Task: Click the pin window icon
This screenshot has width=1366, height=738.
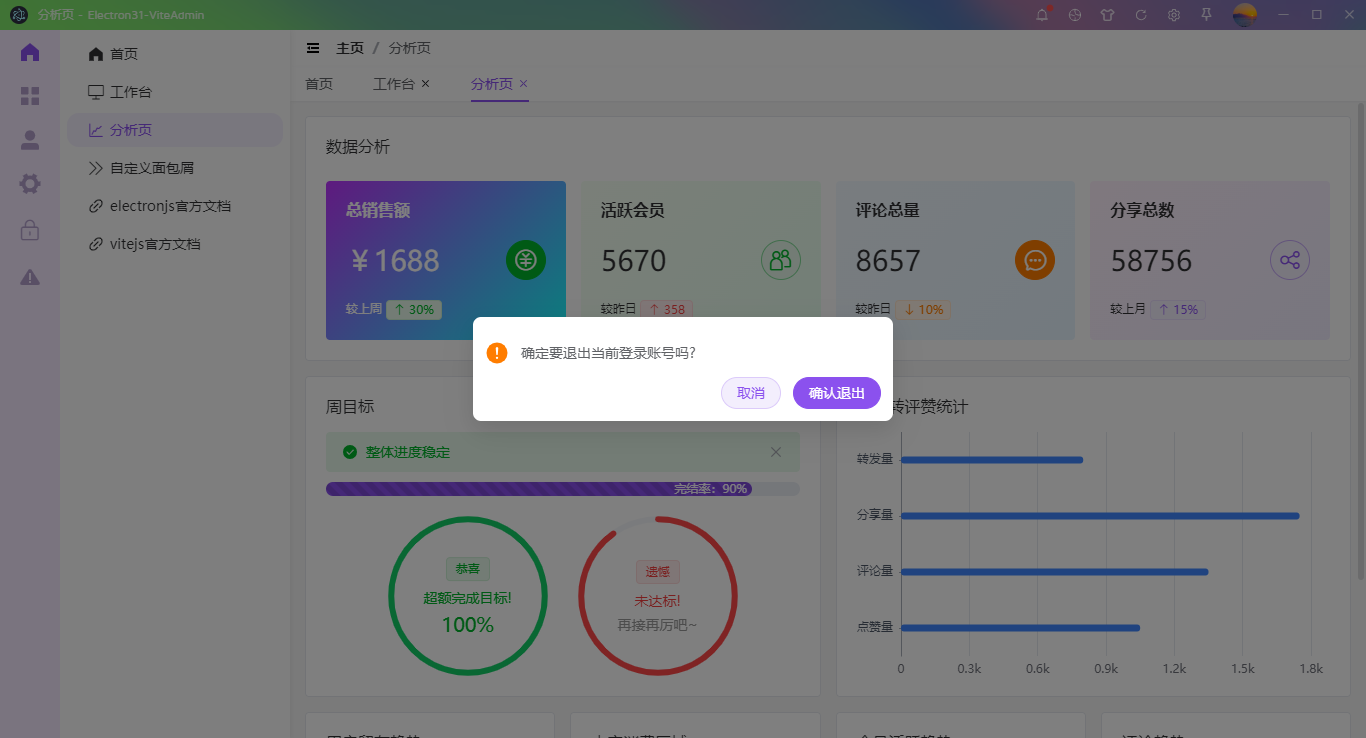Action: point(1207,15)
